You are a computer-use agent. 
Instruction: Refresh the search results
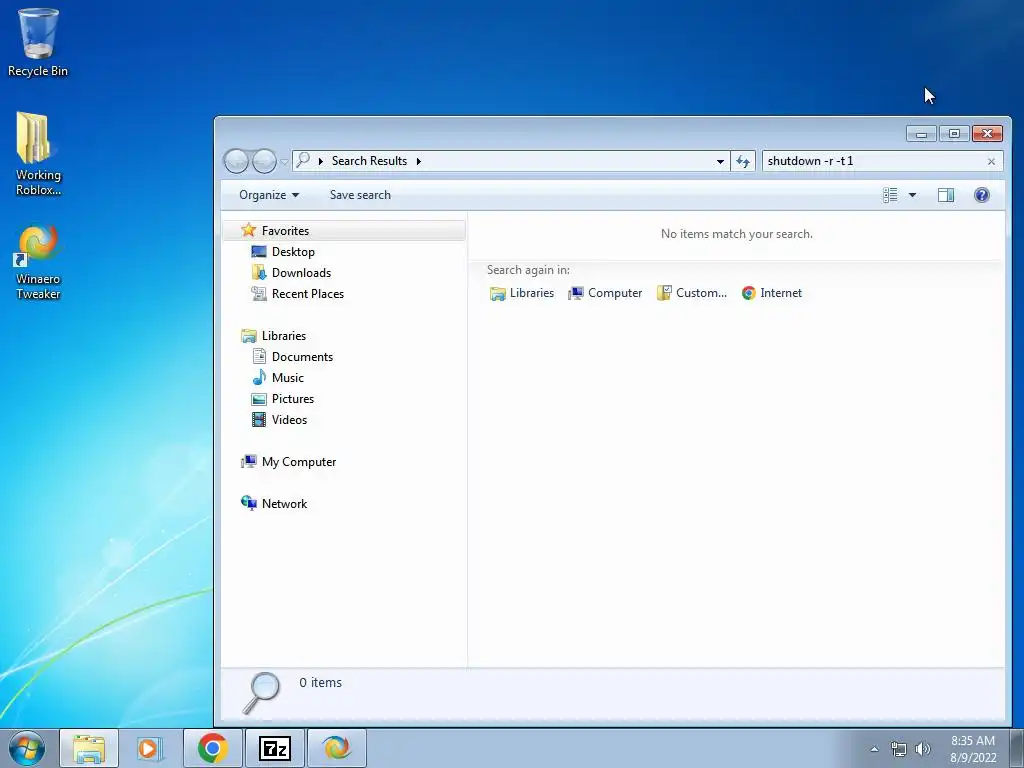743,161
